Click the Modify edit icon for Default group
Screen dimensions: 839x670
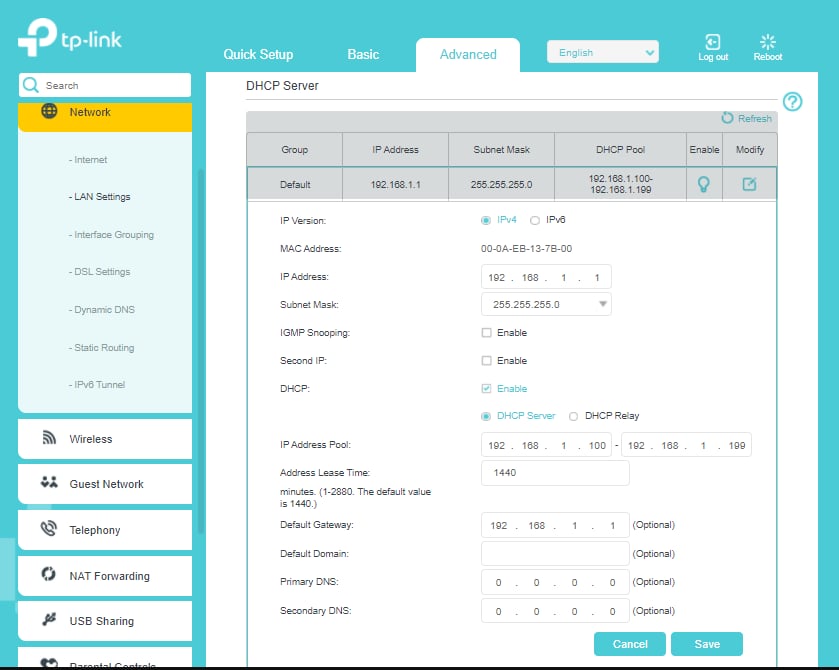tap(749, 184)
